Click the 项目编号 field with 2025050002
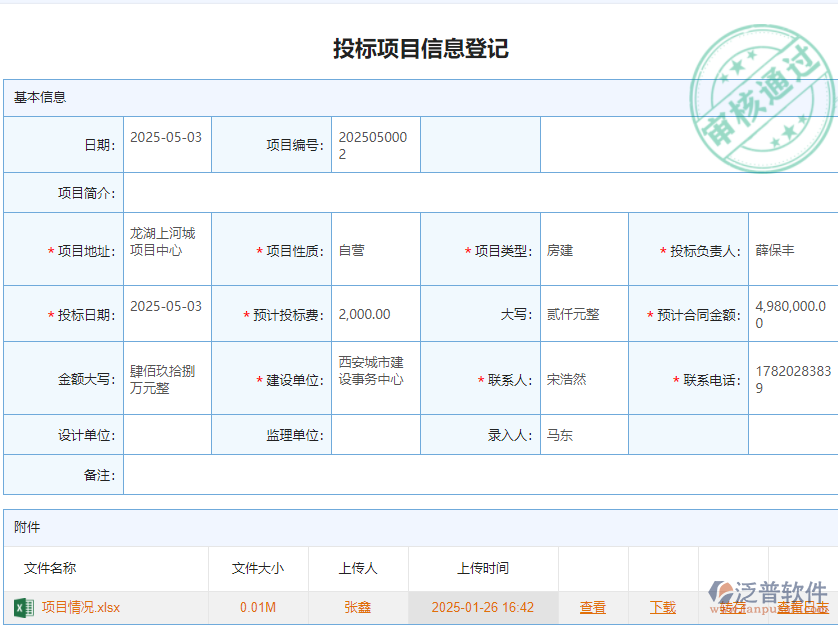 [x=376, y=144]
